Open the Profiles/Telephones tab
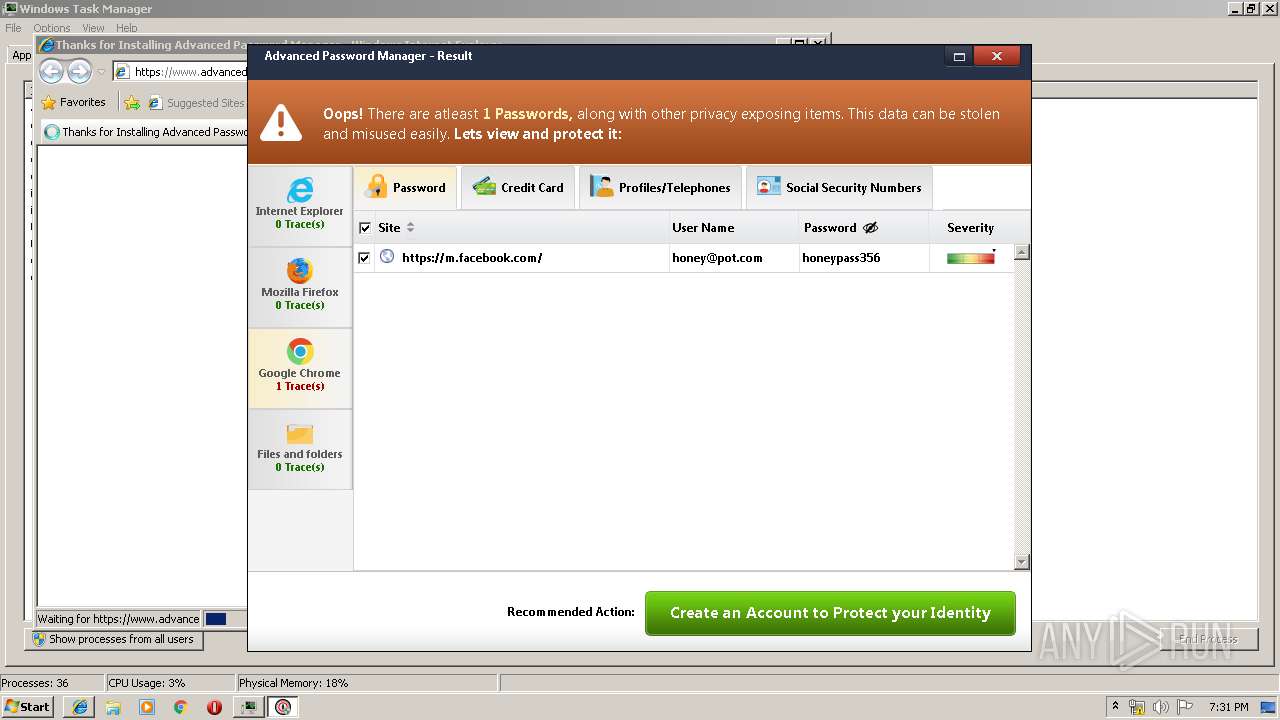Screen dimensions: 1280x720 (660, 187)
